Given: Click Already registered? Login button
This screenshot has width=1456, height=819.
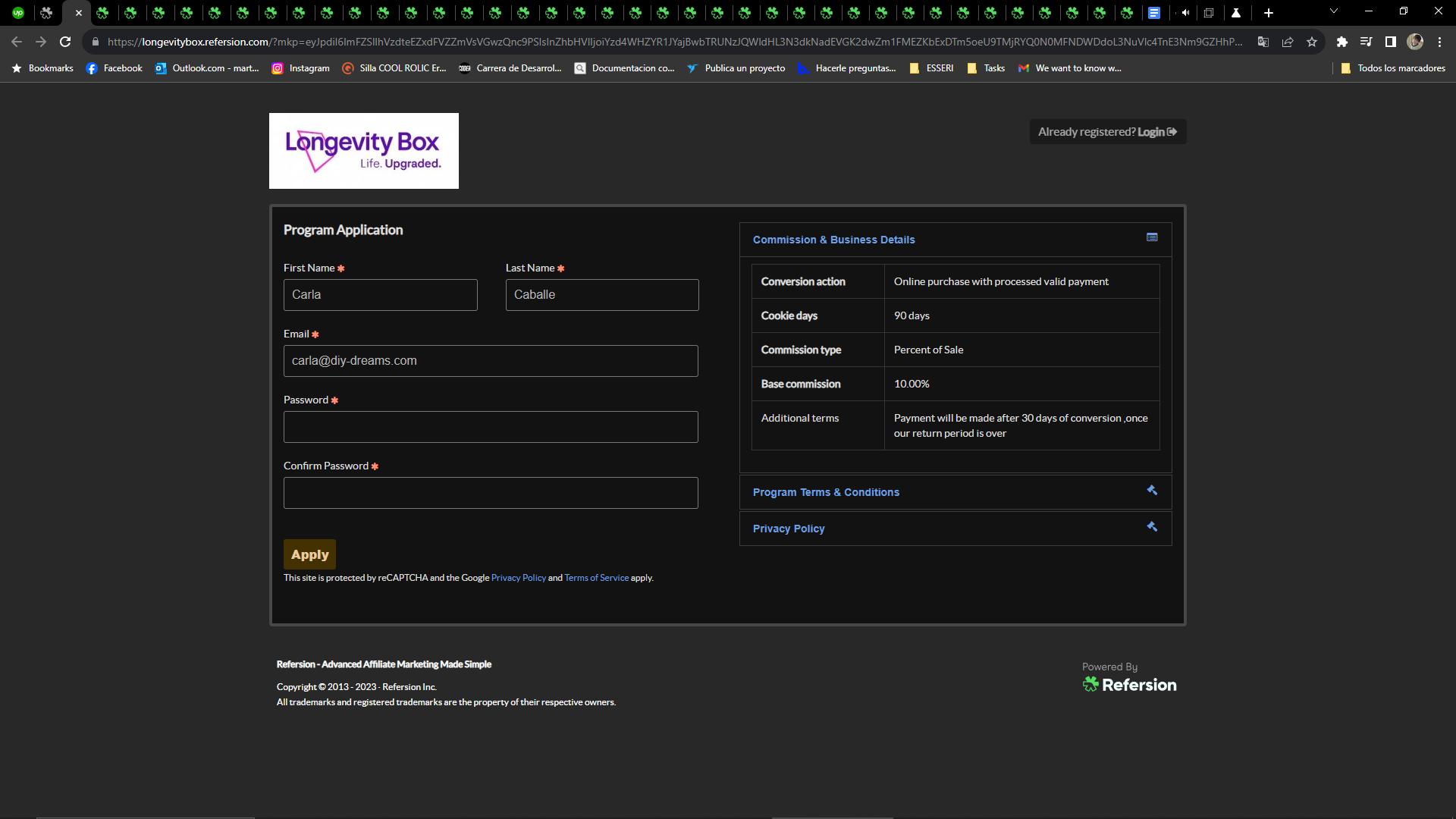Looking at the screenshot, I should coord(1108,132).
